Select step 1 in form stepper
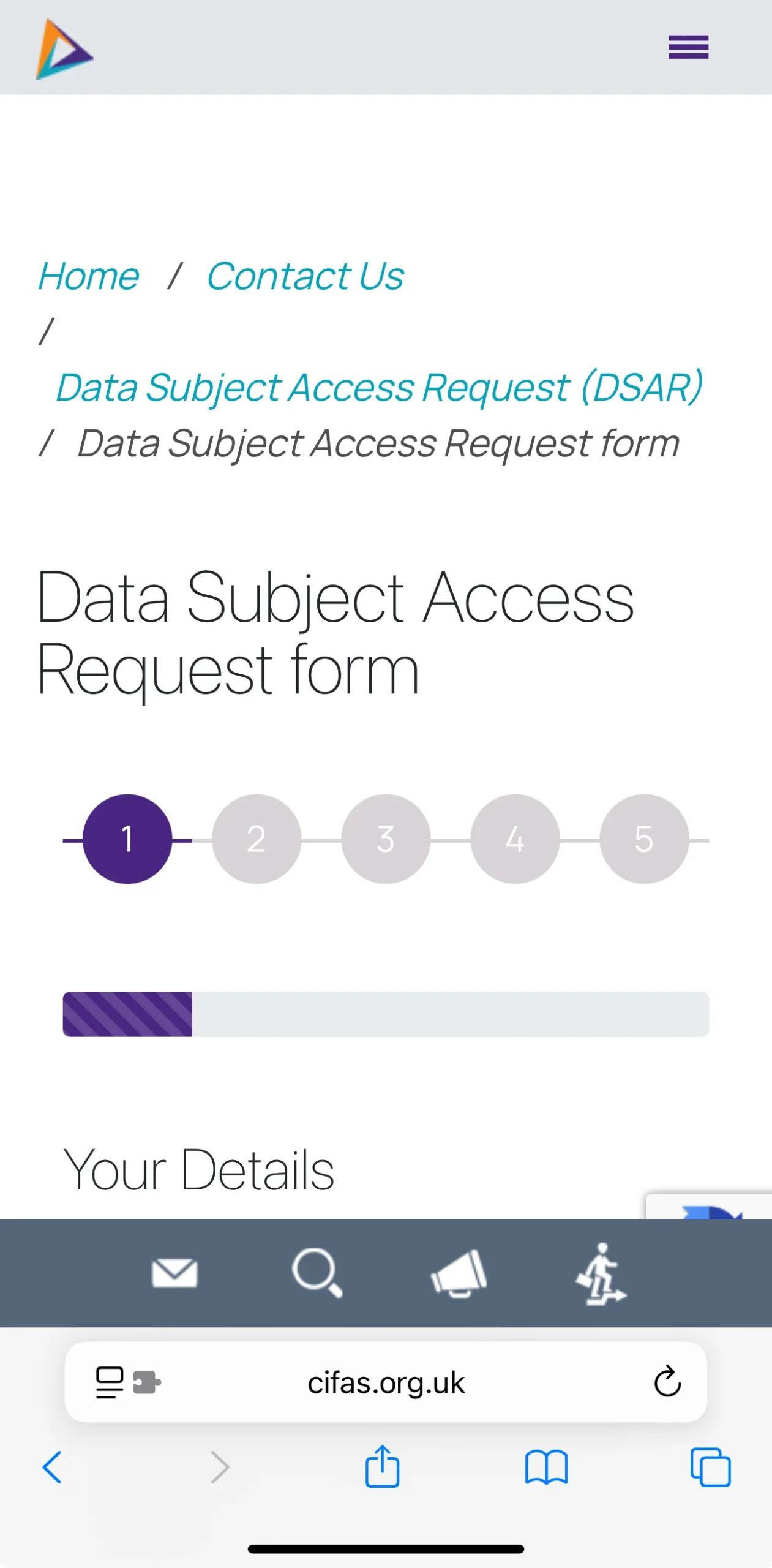The height and width of the screenshot is (1568, 772). tap(127, 839)
